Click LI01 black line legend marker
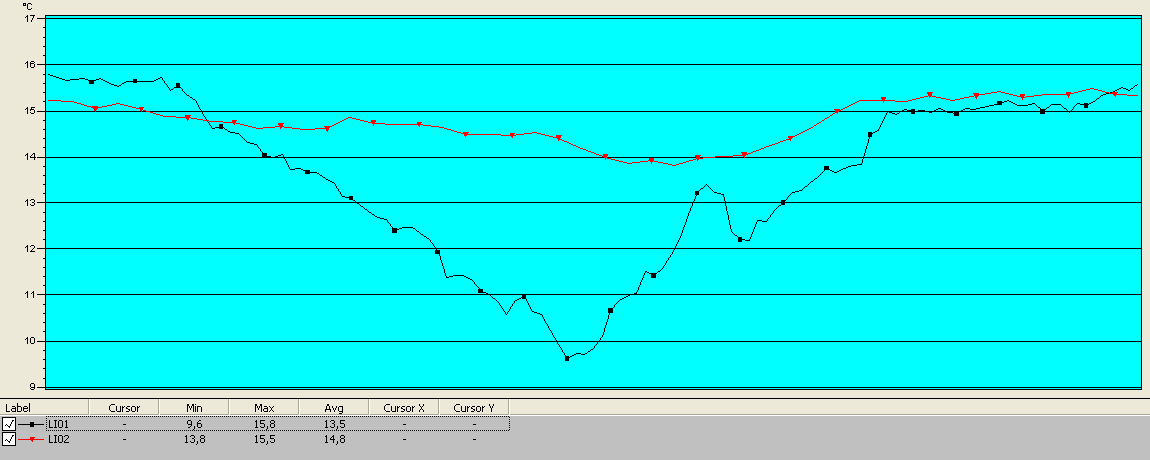This screenshot has width=1150, height=460. [x=32, y=424]
